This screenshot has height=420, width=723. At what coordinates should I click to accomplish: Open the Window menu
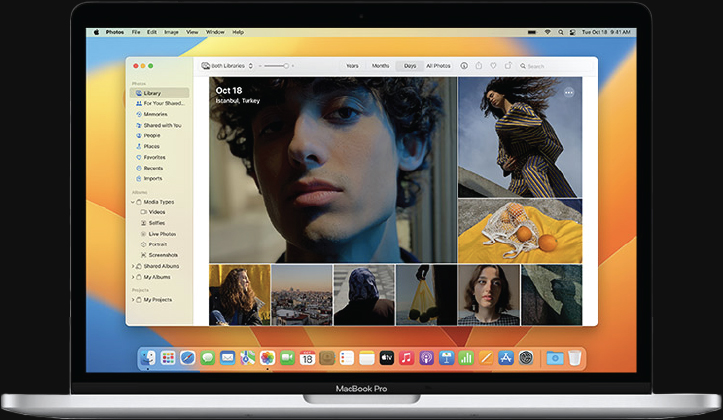coord(215,32)
